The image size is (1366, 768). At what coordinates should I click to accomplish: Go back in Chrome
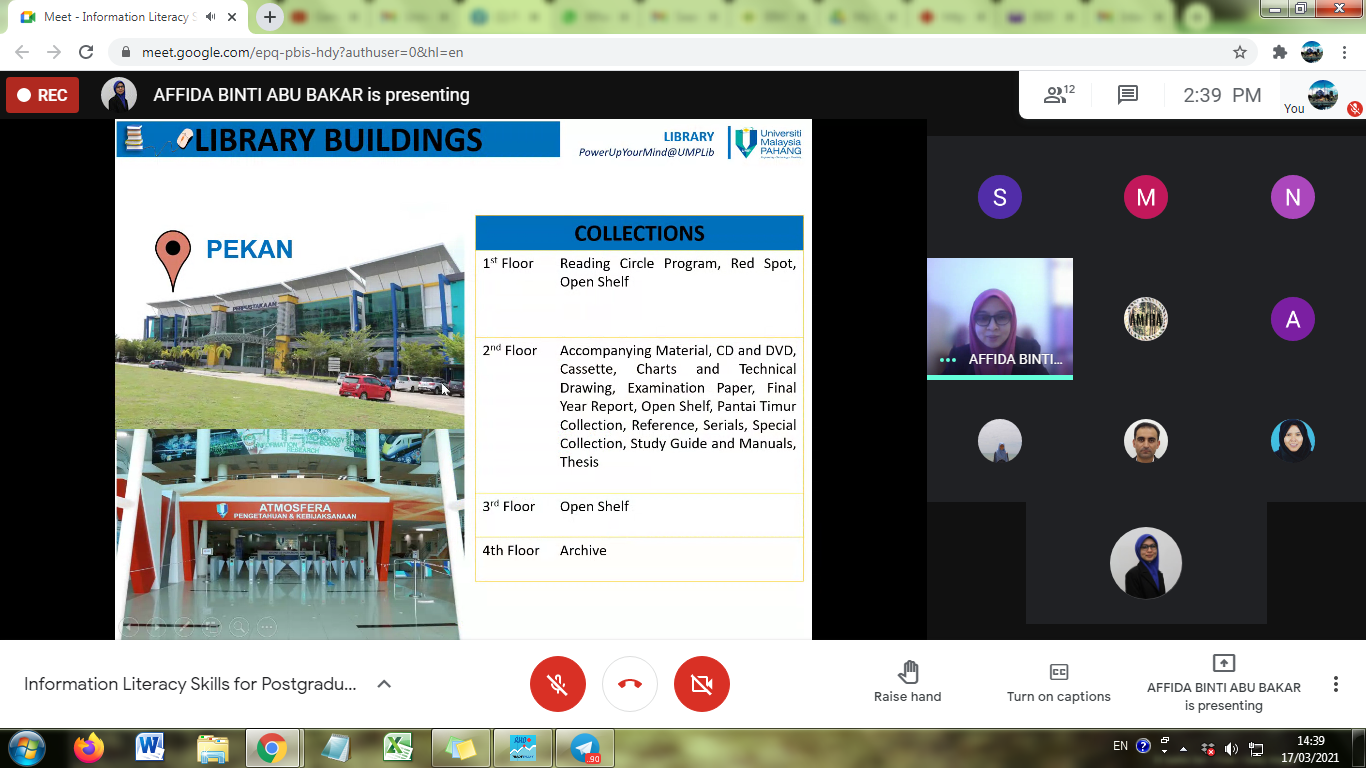22,52
